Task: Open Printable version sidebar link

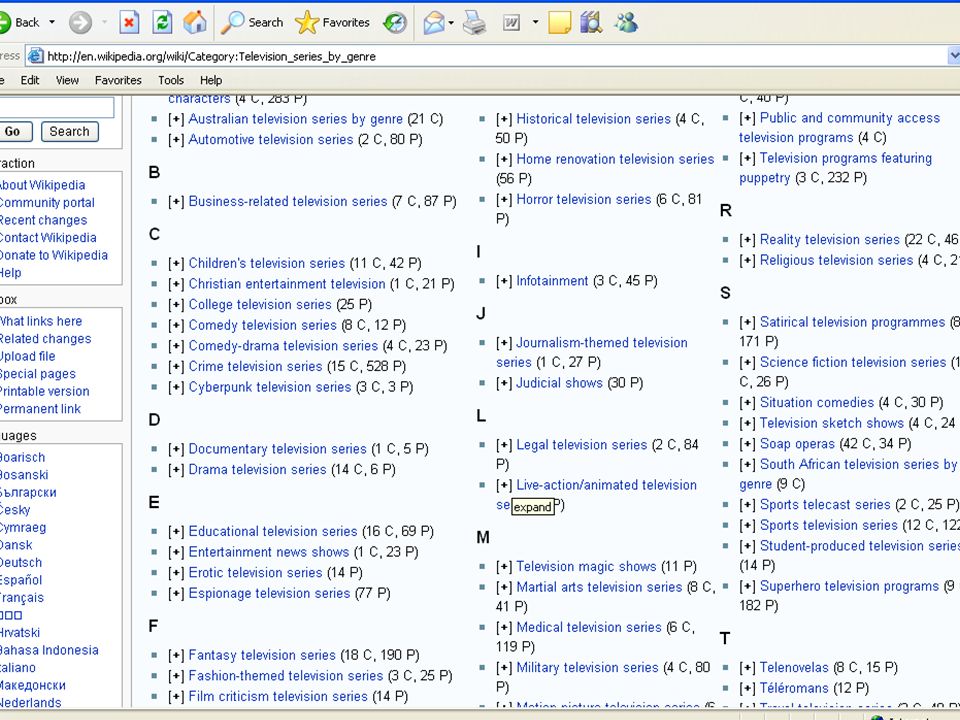Action: pos(44,391)
